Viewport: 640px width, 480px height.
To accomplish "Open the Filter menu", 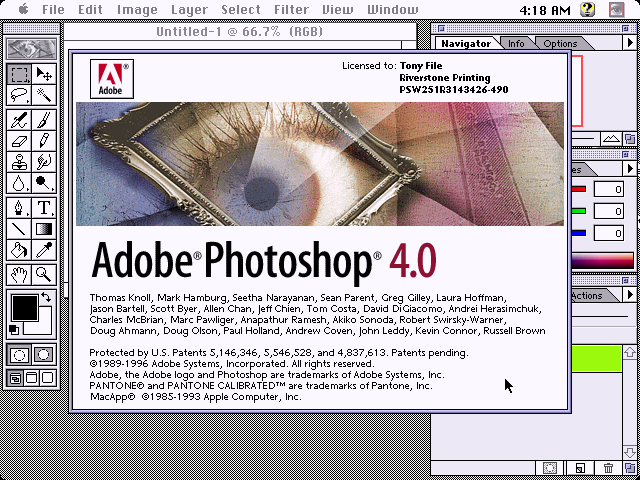I will coord(291,9).
